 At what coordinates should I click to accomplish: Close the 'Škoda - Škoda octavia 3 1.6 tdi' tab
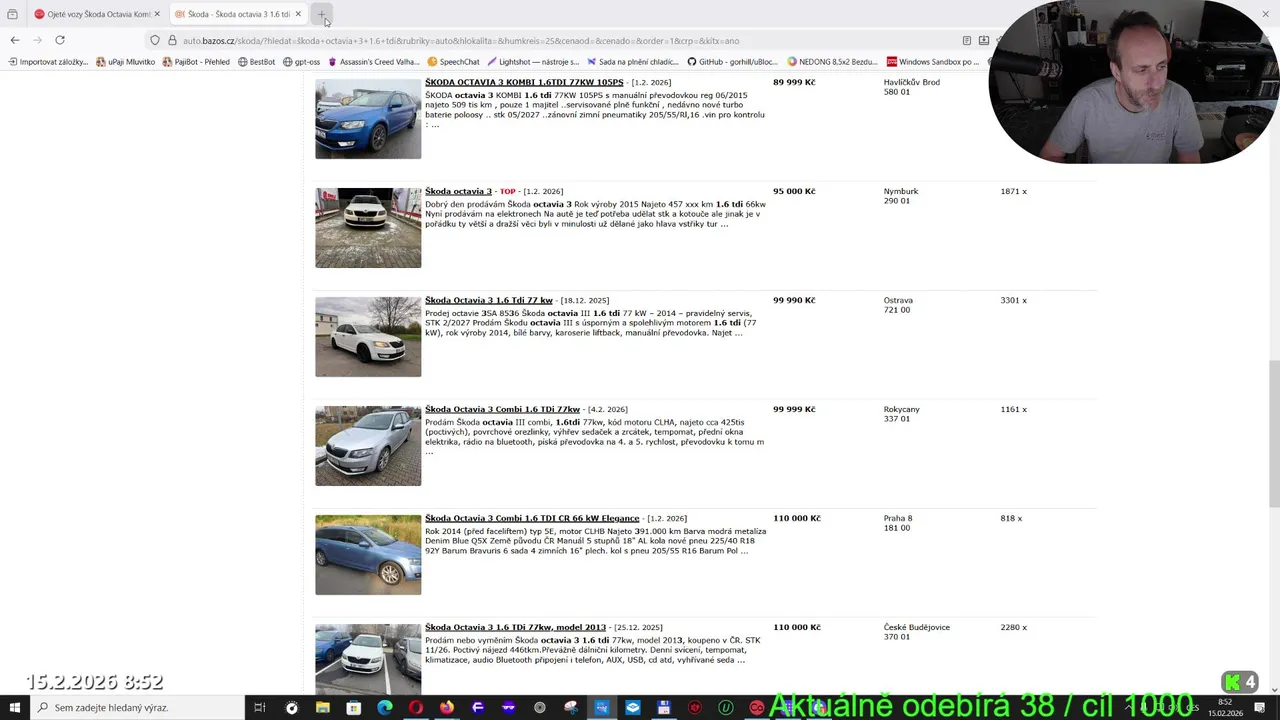click(298, 14)
